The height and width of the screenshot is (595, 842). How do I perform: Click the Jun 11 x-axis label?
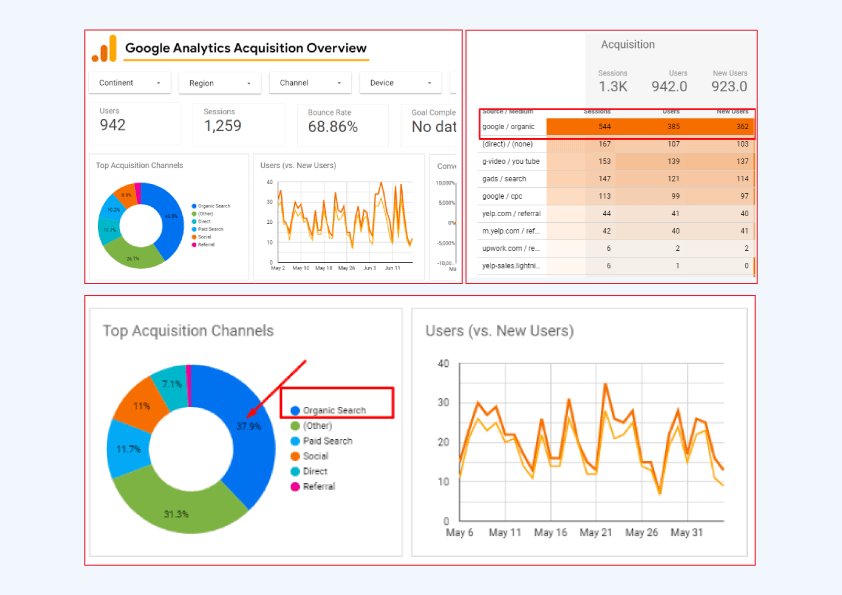[x=393, y=268]
